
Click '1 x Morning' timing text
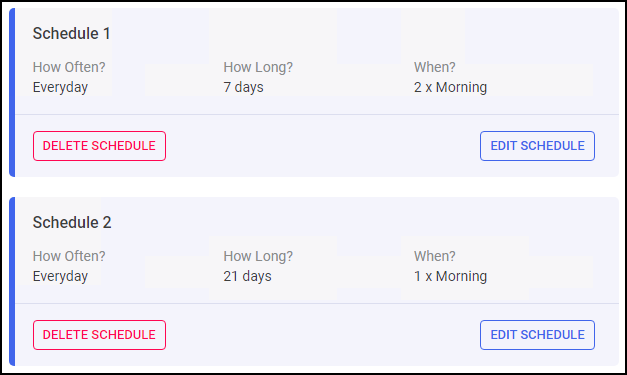pos(450,276)
